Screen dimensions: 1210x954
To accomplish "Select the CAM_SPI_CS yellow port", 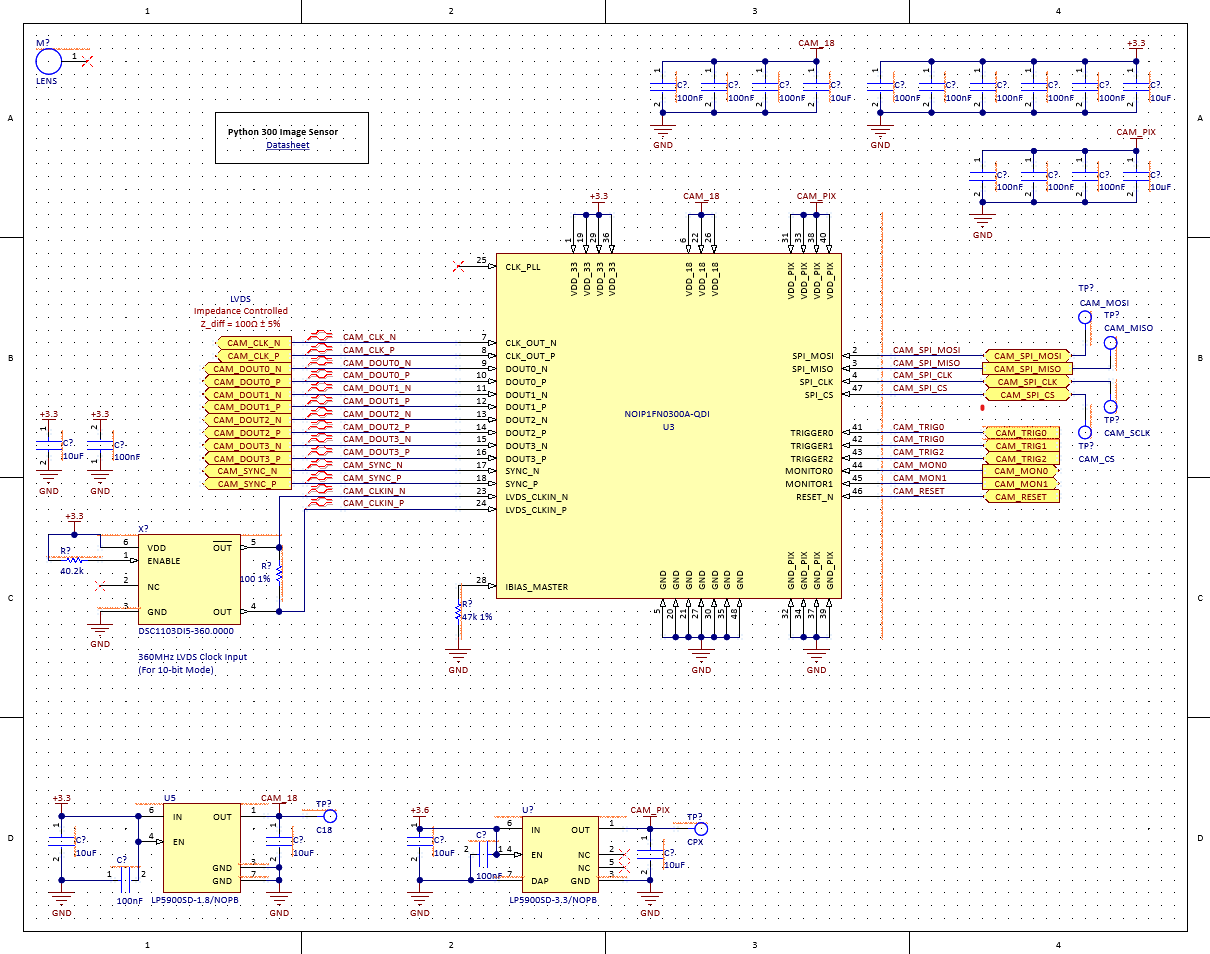I will (1028, 395).
